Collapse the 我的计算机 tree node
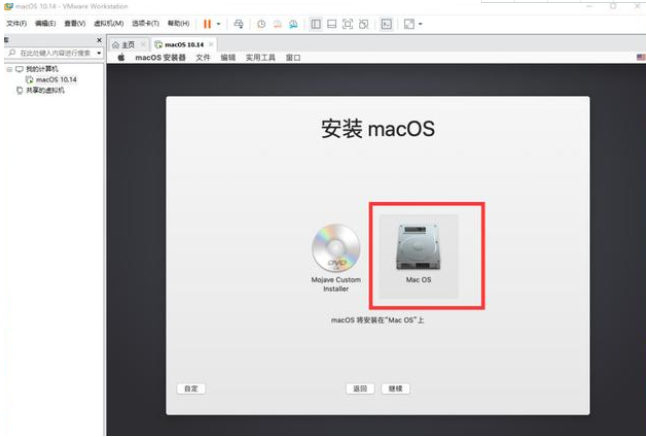 tap(8, 69)
